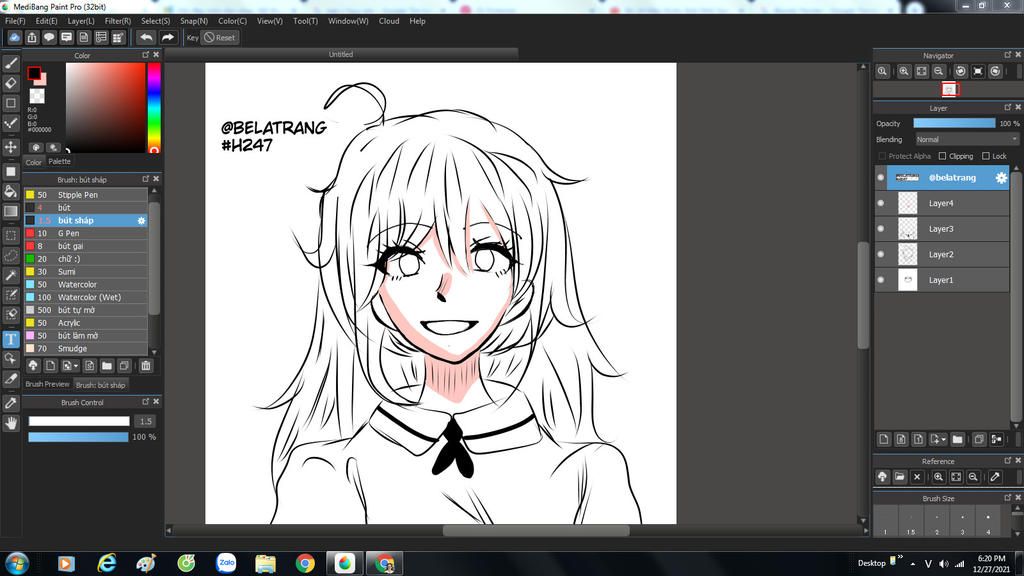Image resolution: width=1024 pixels, height=576 pixels.
Task: Adjust the layer Opacity slider
Action: [954, 123]
